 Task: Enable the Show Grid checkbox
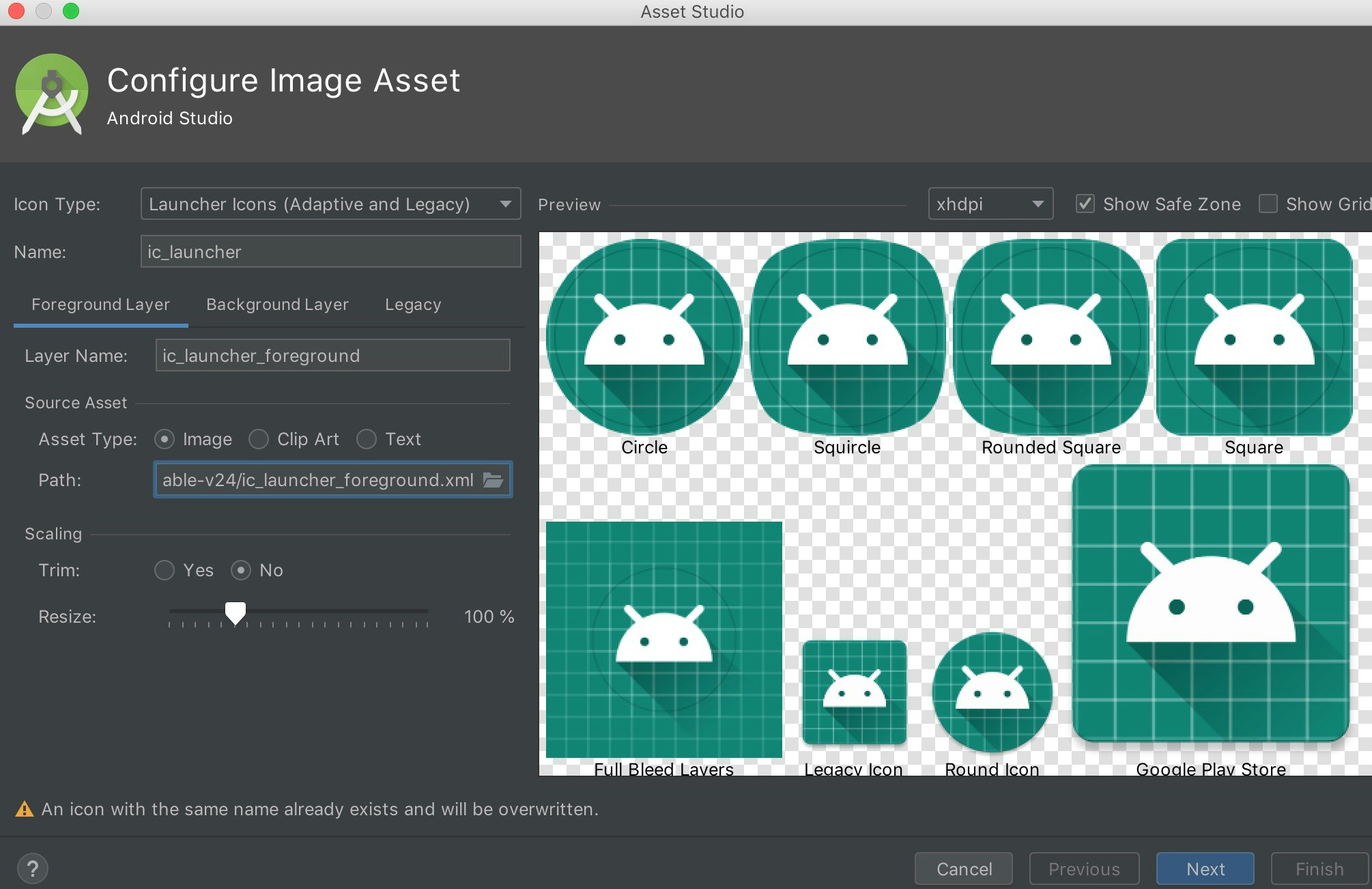coord(1268,203)
